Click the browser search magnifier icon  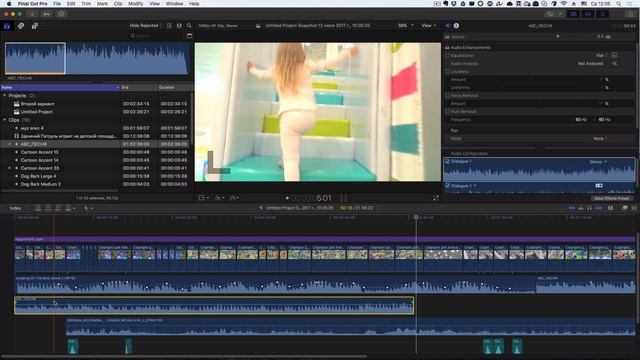[x=189, y=26]
